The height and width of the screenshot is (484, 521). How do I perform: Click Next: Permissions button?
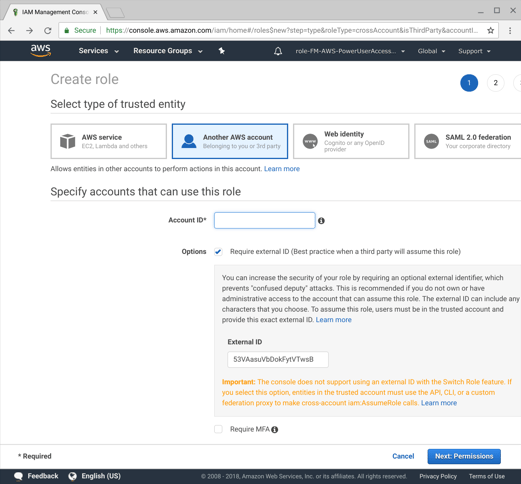[x=464, y=456]
